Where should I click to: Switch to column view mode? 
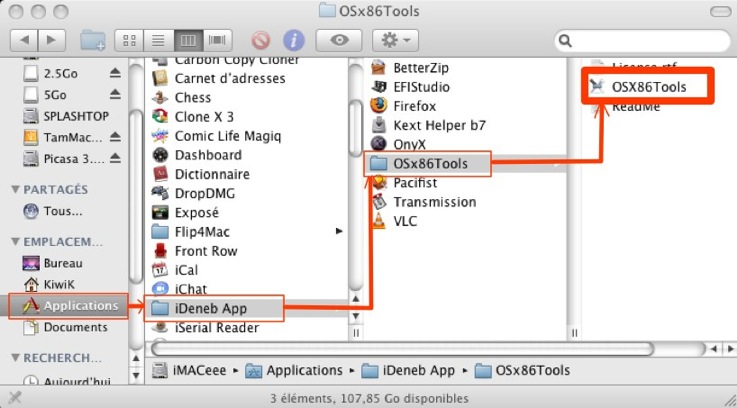[188, 40]
